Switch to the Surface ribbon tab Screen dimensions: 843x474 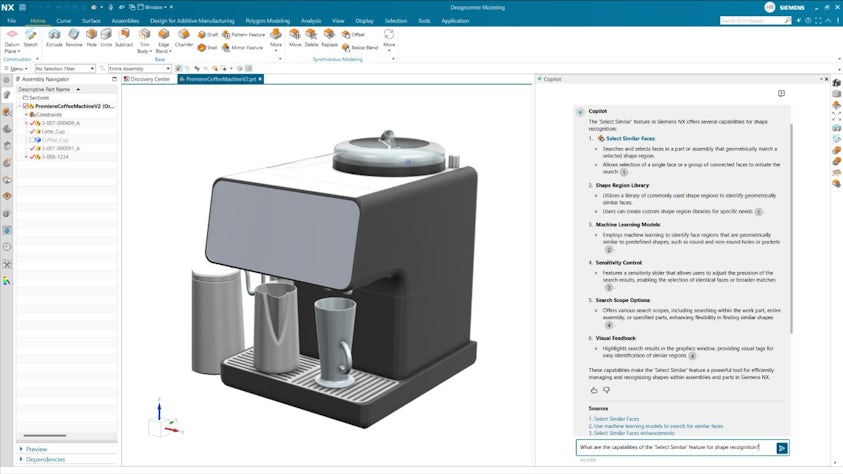pyautogui.click(x=91, y=21)
